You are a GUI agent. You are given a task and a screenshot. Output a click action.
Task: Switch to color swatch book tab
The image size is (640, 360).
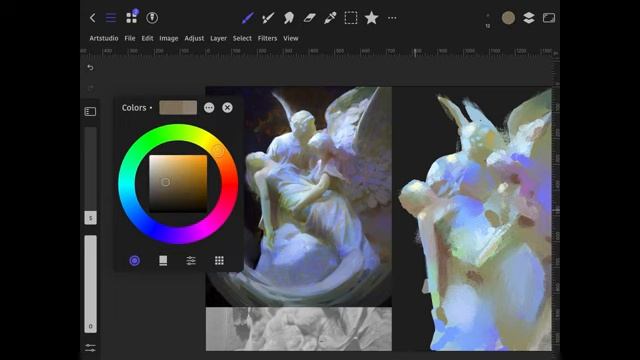click(x=163, y=260)
